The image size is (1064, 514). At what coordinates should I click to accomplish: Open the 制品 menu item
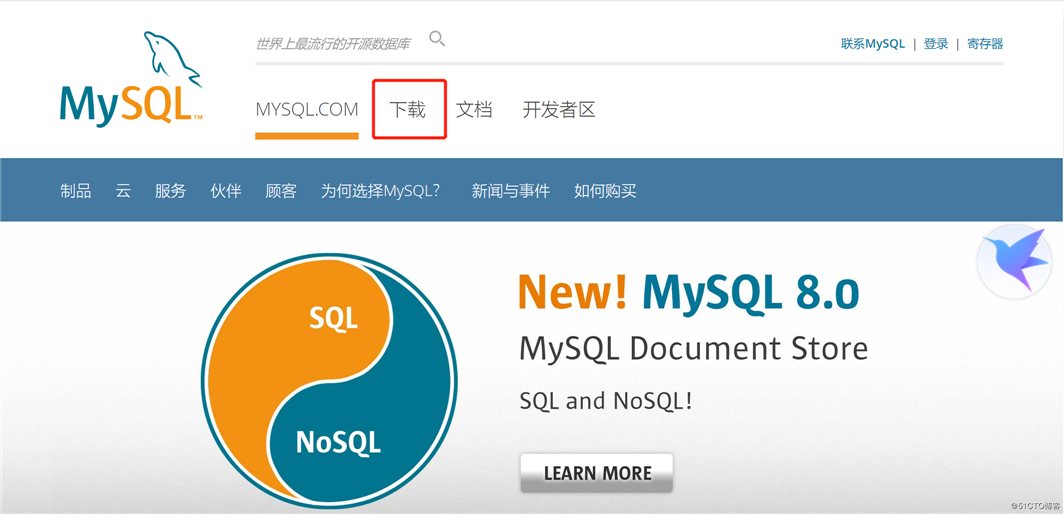(x=75, y=191)
